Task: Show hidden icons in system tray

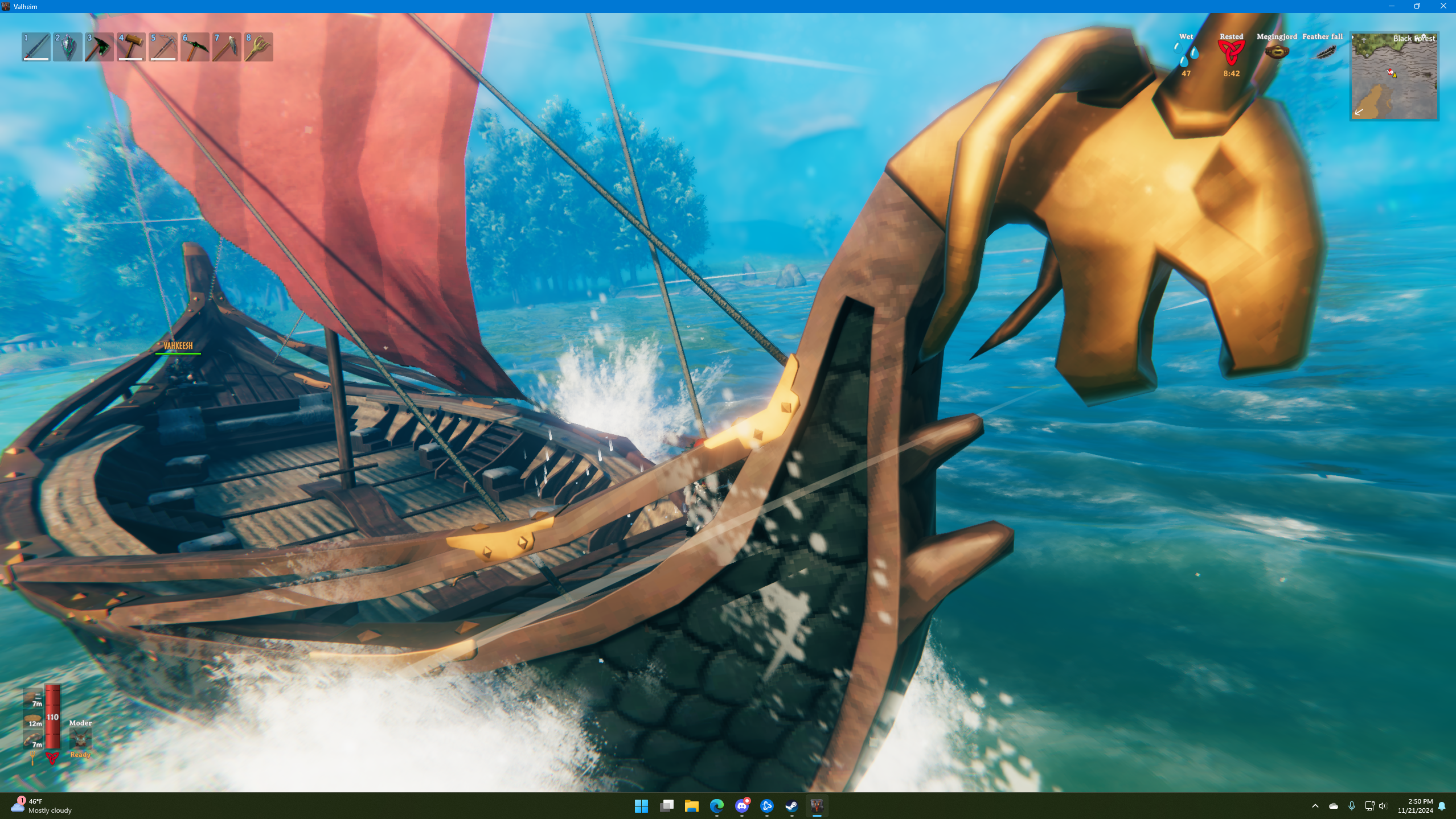Action: (1315, 805)
